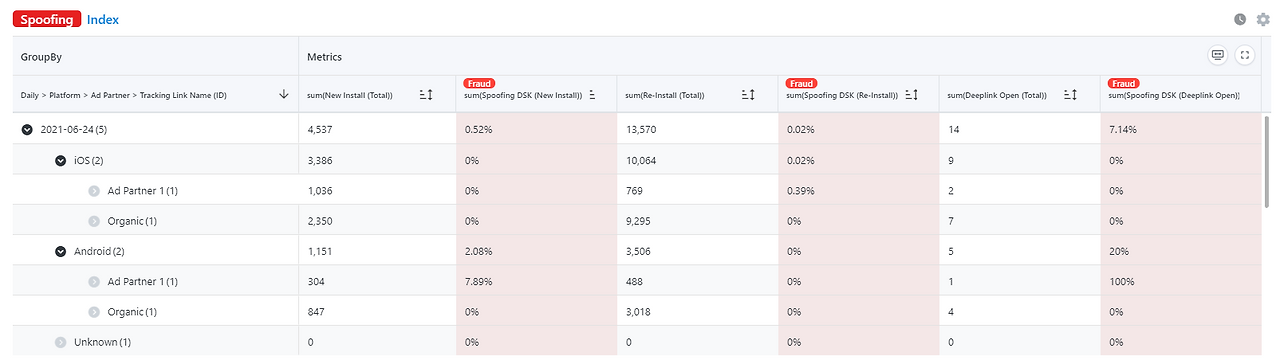Image resolution: width=1280 pixels, height=360 pixels.
Task: Open the clock history icon
Action: (1240, 19)
